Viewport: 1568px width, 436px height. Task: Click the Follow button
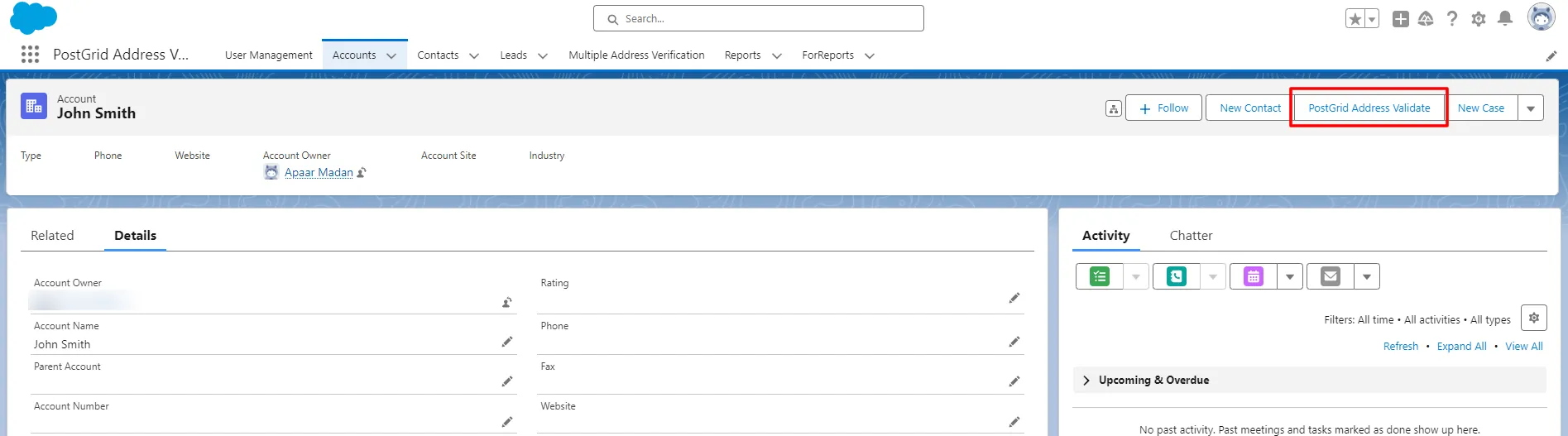(x=1163, y=108)
